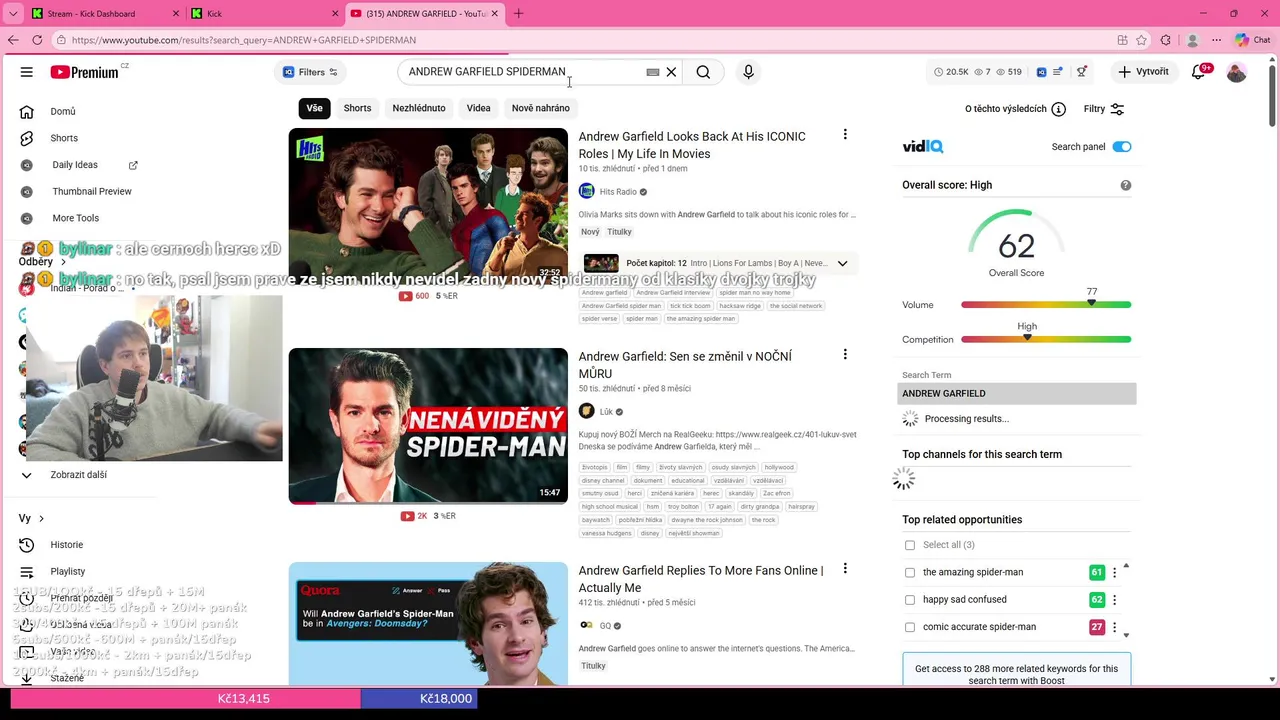Open video options for ICONIC Roles video

pyautogui.click(x=845, y=134)
